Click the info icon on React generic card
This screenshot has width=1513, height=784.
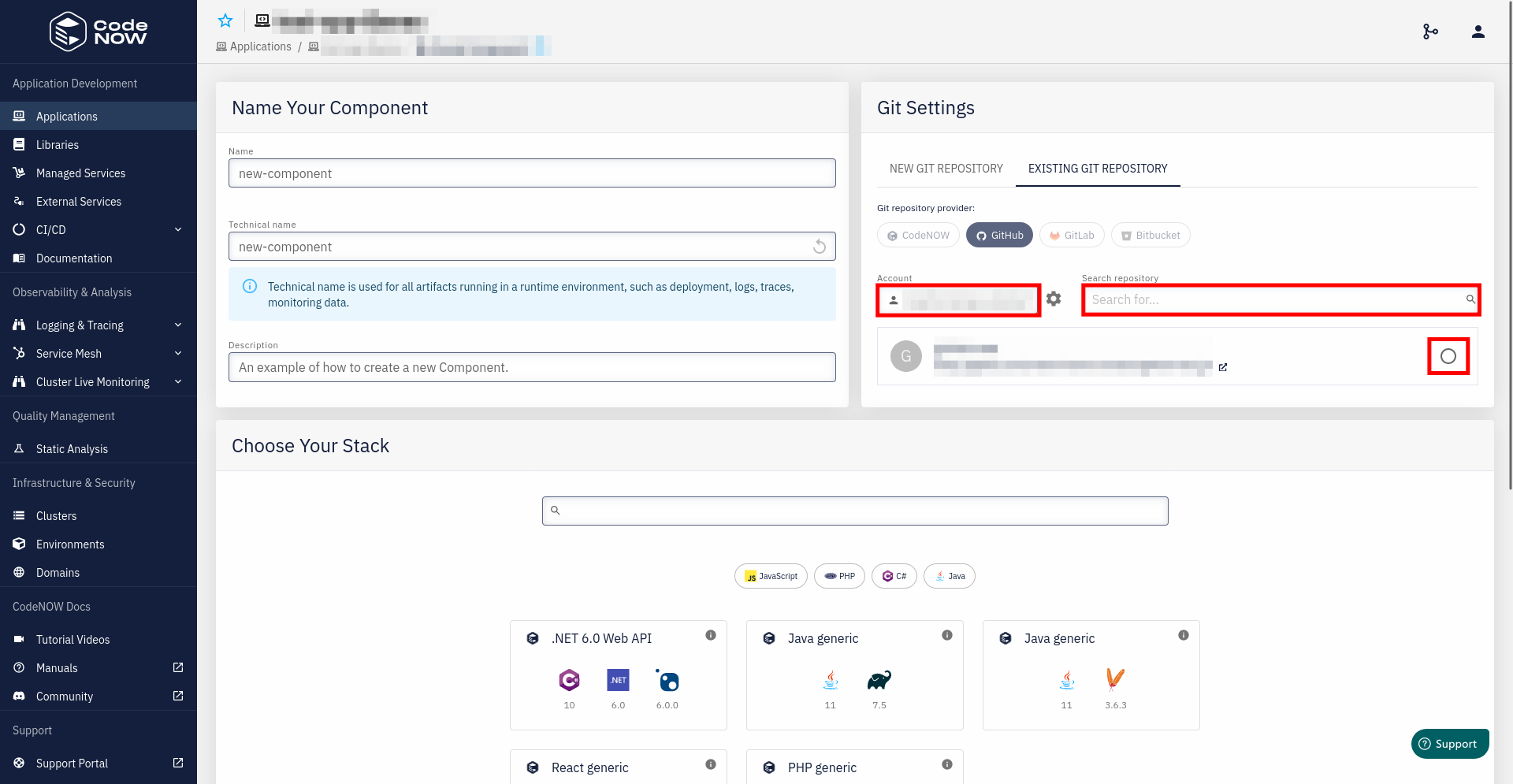tap(711, 764)
